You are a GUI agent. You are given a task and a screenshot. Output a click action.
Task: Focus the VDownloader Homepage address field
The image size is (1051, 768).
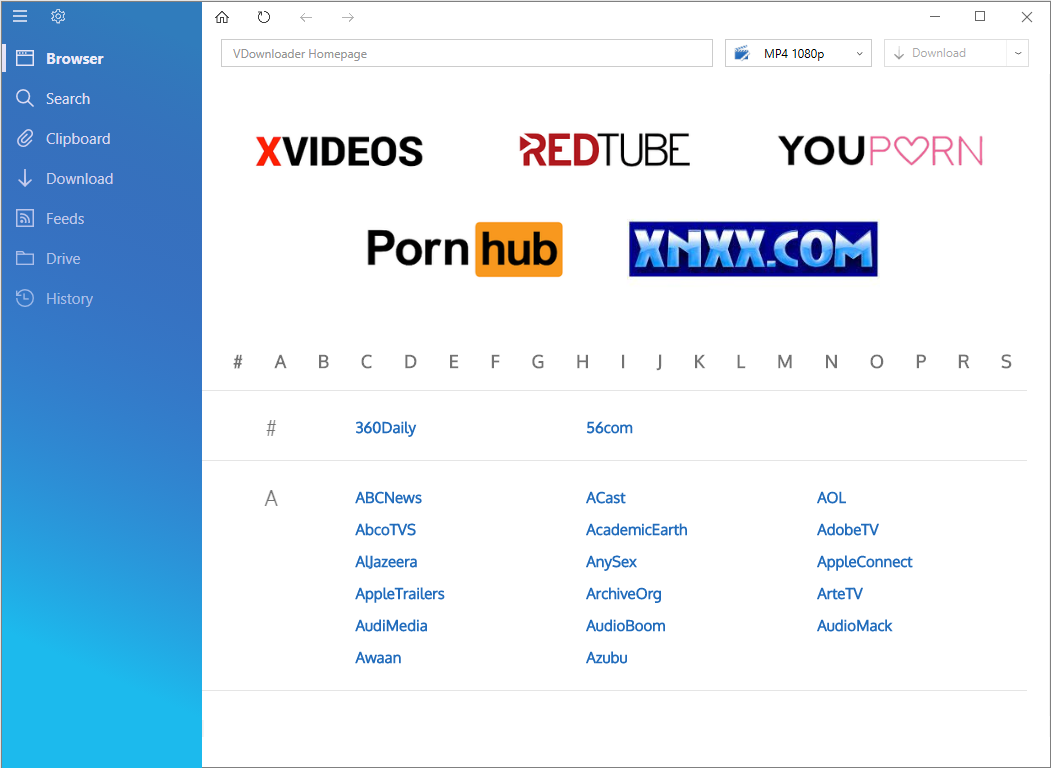(x=467, y=54)
